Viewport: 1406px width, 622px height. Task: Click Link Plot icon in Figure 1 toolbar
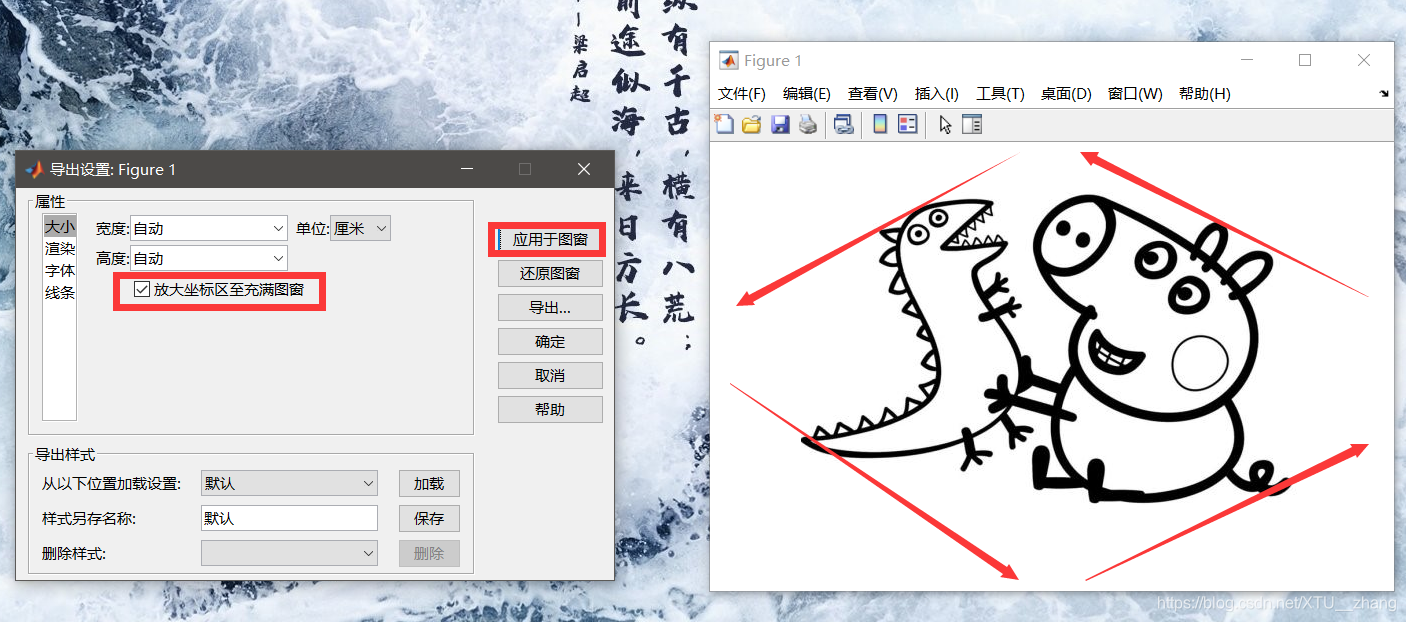[x=843, y=124]
